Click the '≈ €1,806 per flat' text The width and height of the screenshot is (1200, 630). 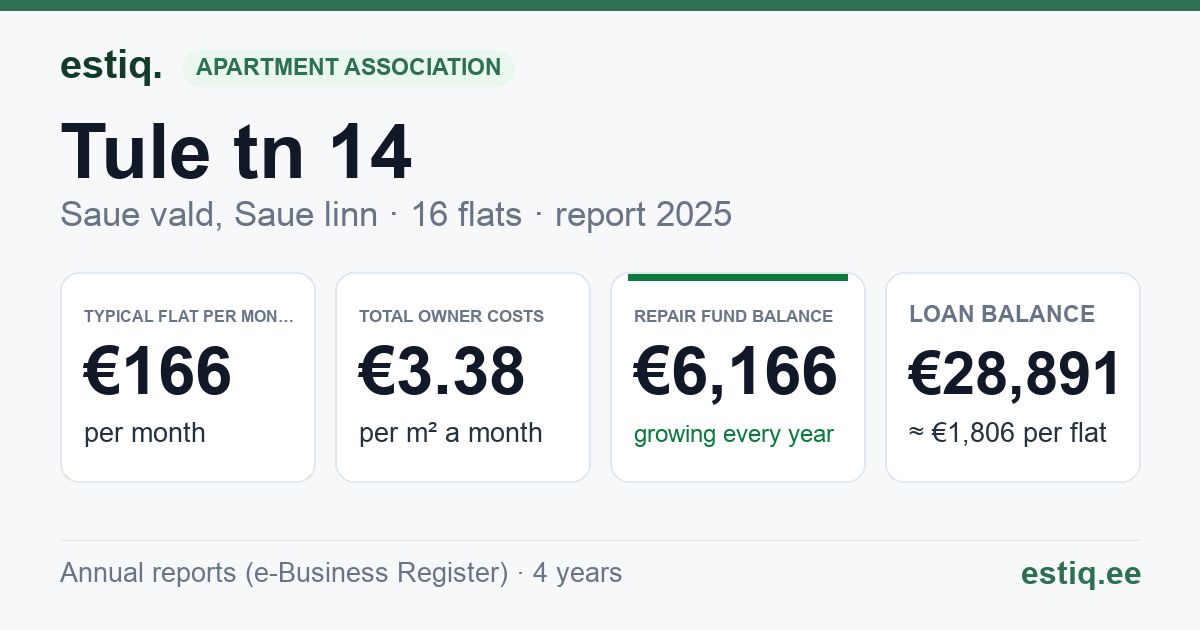pos(1008,434)
